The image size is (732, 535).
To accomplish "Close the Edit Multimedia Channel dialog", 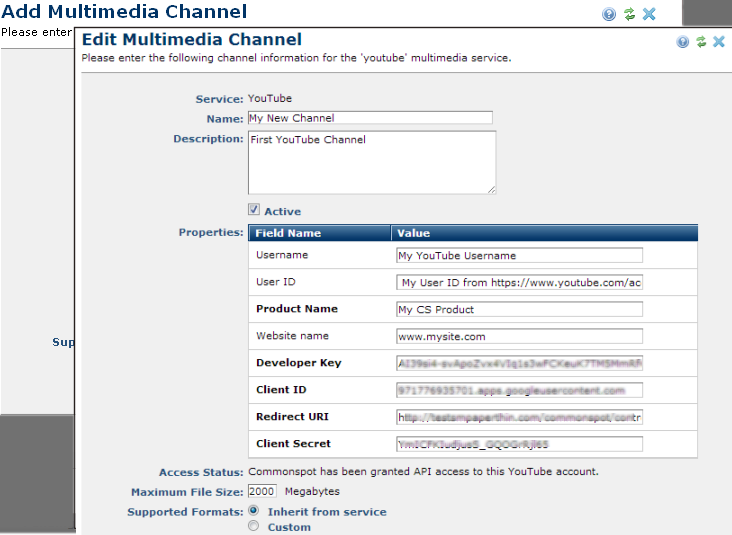I will [719, 42].
